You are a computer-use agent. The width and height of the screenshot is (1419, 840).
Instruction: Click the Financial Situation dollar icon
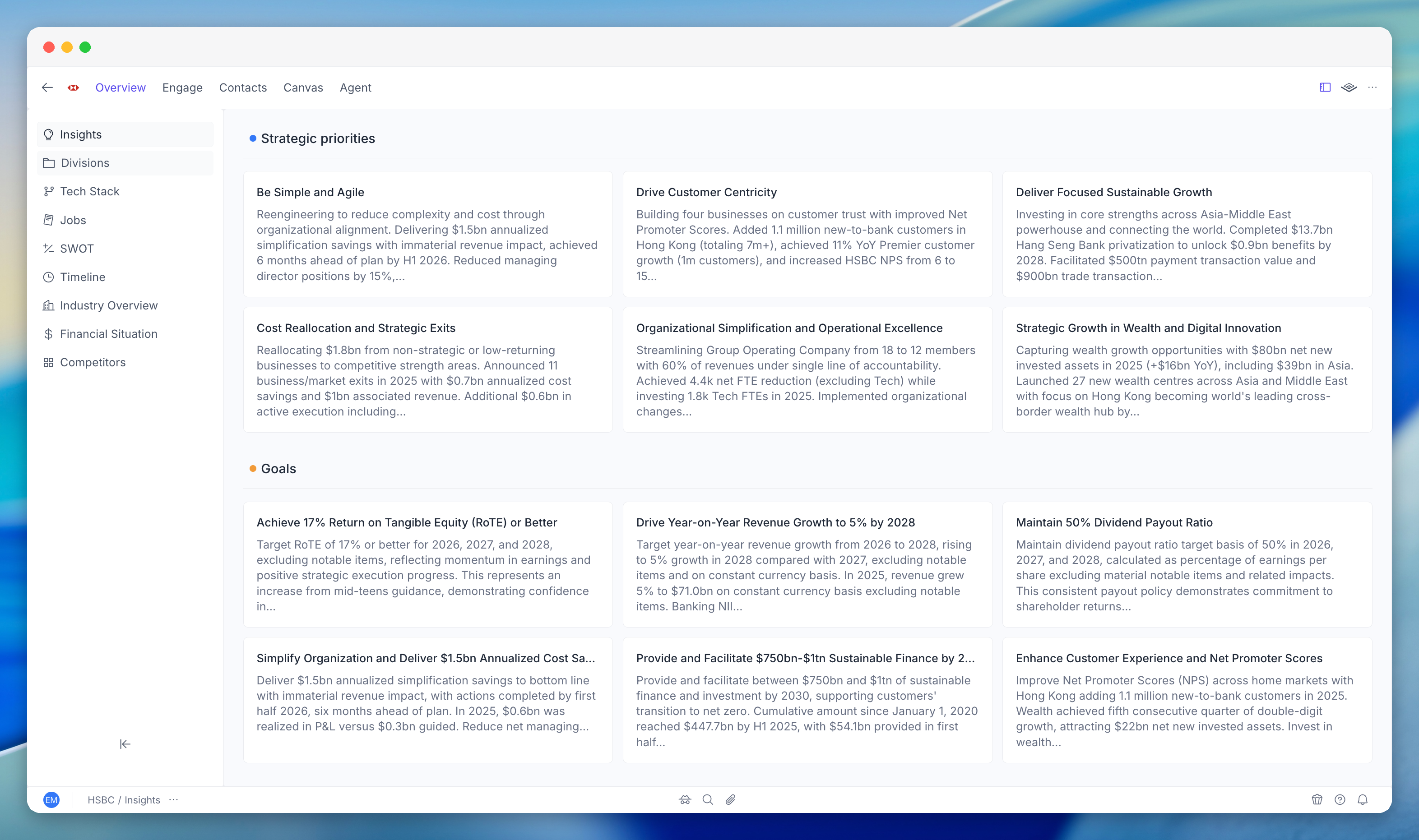point(49,333)
